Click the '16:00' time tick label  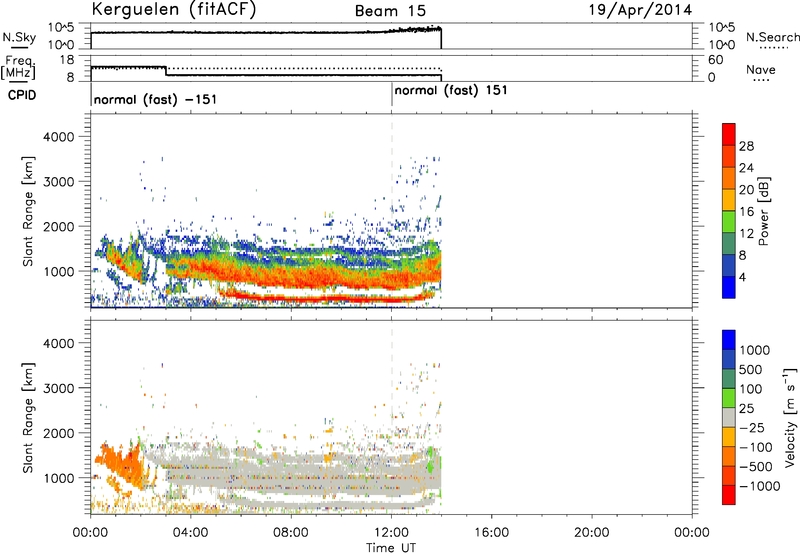[x=492, y=533]
